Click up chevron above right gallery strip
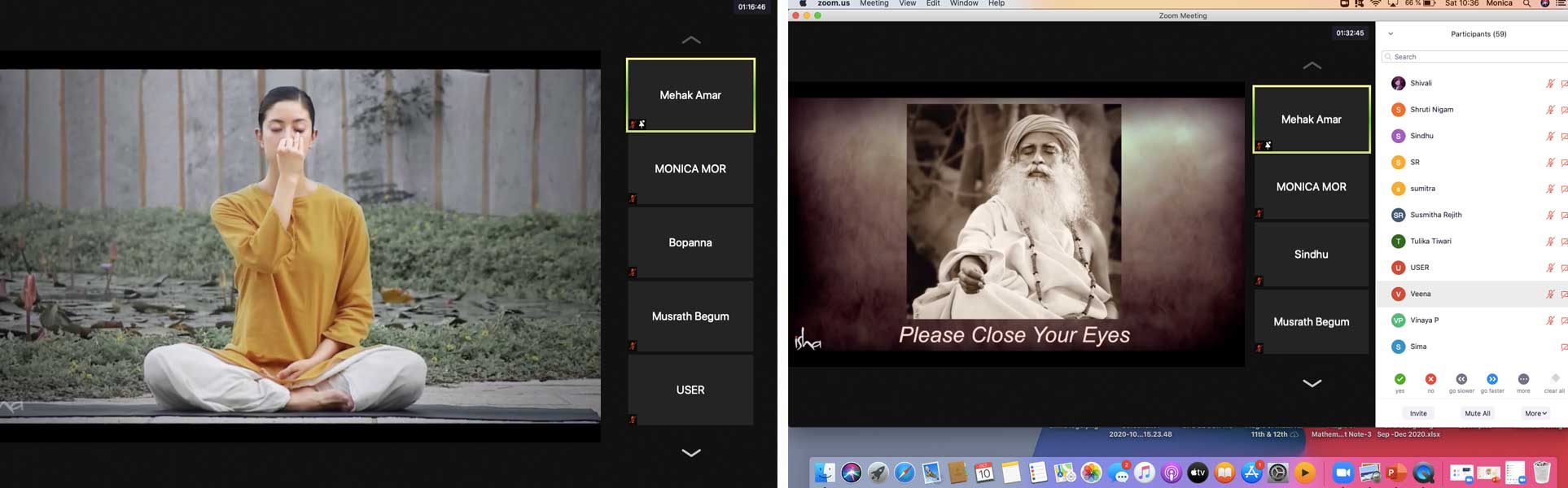 tap(1312, 65)
